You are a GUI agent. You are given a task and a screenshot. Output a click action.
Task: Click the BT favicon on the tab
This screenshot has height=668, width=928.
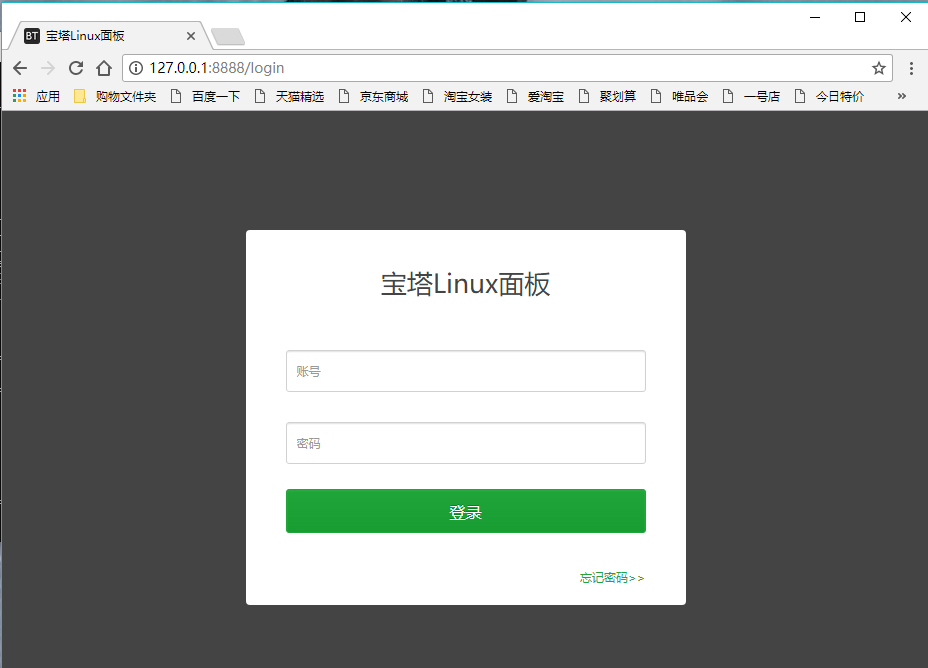32,36
